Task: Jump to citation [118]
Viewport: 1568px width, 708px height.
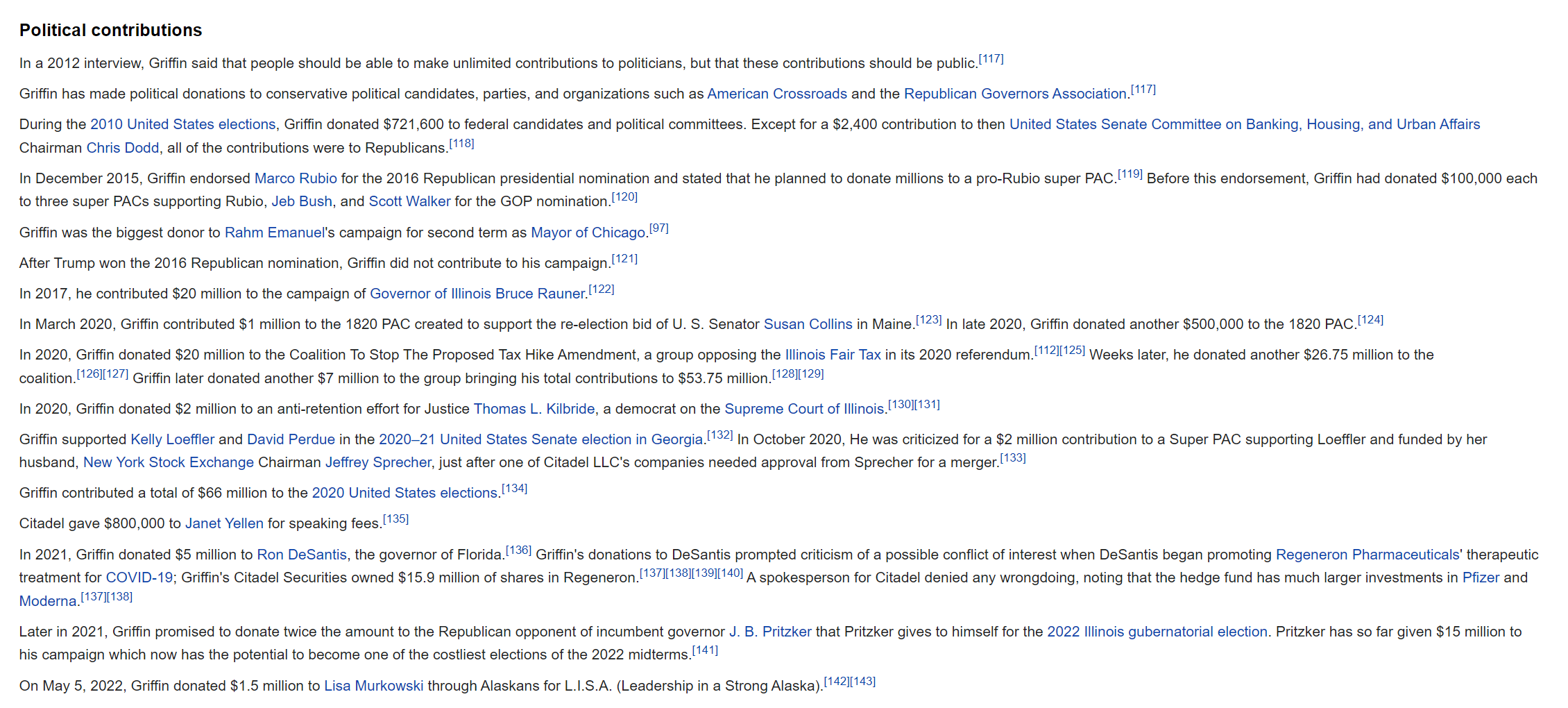Action: [461, 144]
